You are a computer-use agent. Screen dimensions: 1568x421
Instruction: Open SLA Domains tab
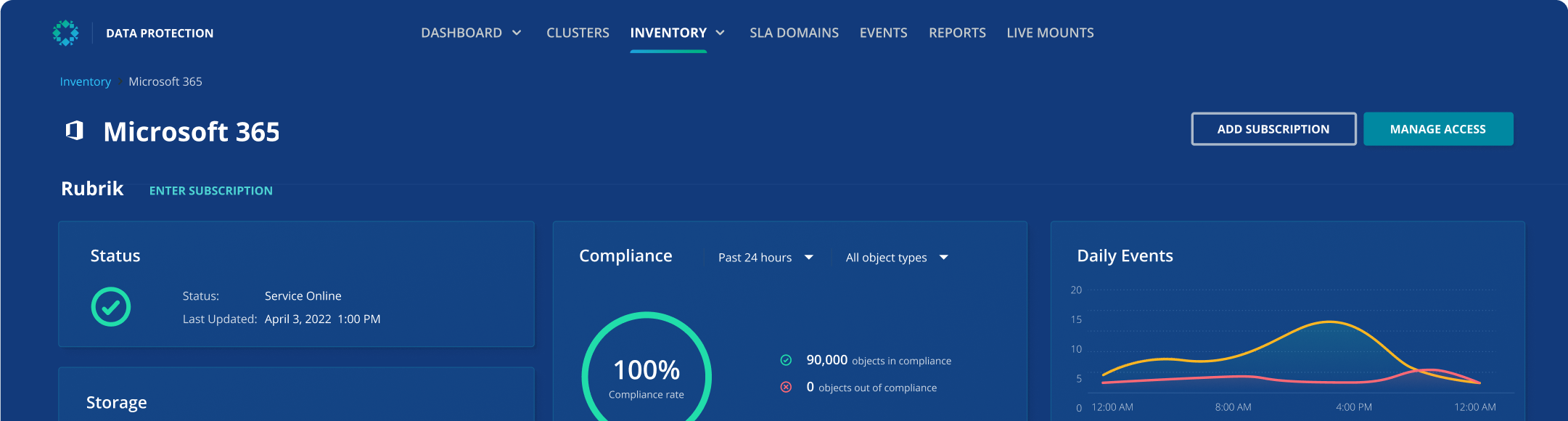(x=794, y=33)
